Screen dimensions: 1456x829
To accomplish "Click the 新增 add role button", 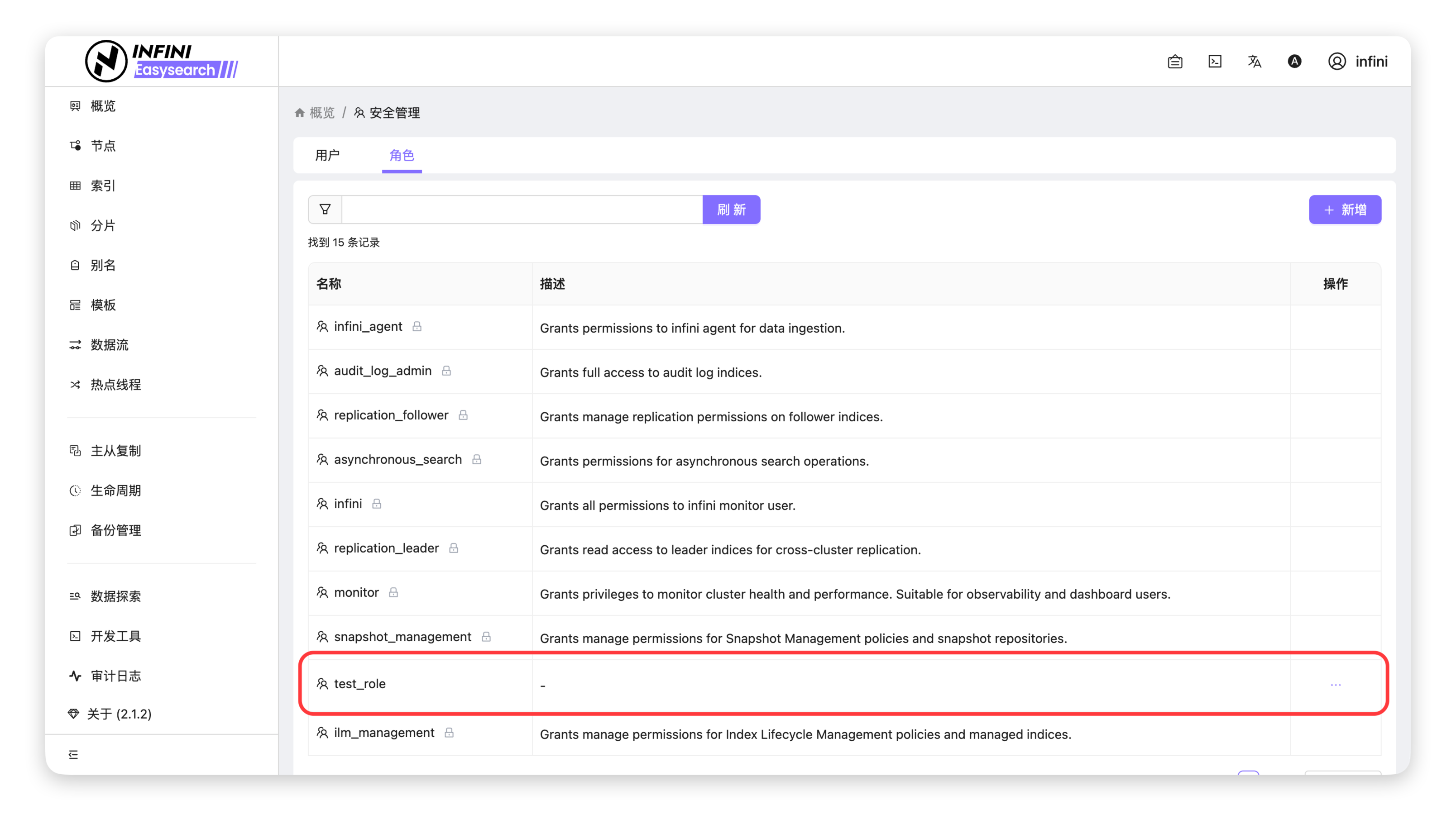I will point(1344,210).
